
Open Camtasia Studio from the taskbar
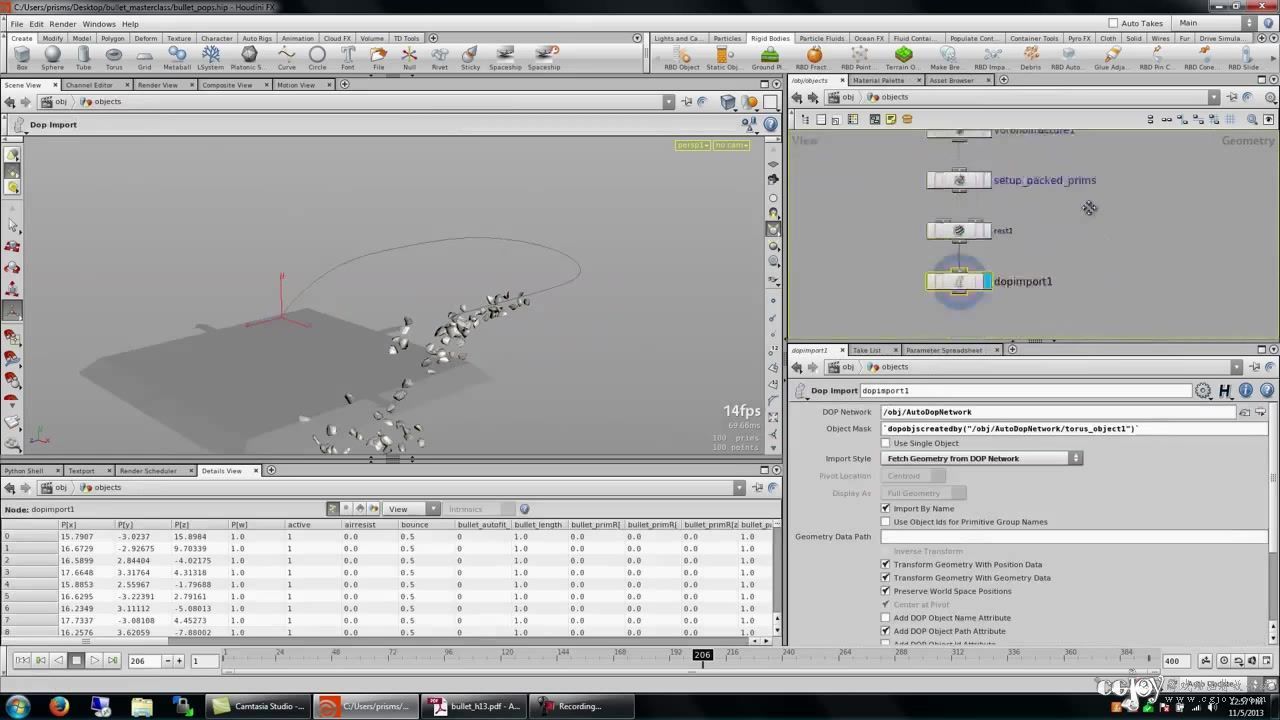(259, 707)
